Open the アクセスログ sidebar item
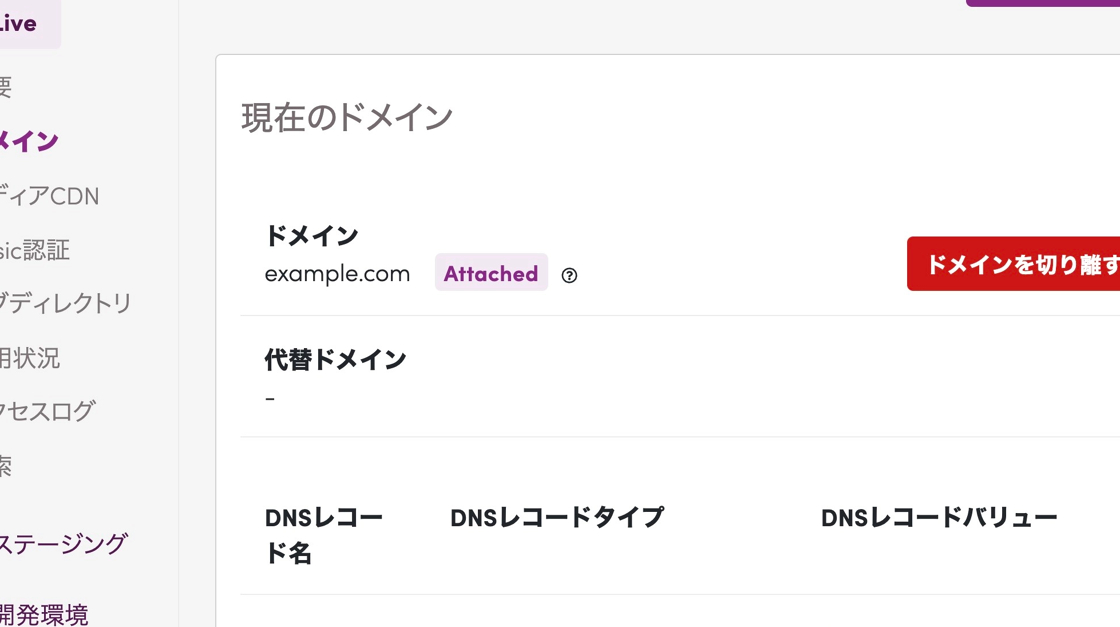The image size is (1120, 627). (48, 411)
